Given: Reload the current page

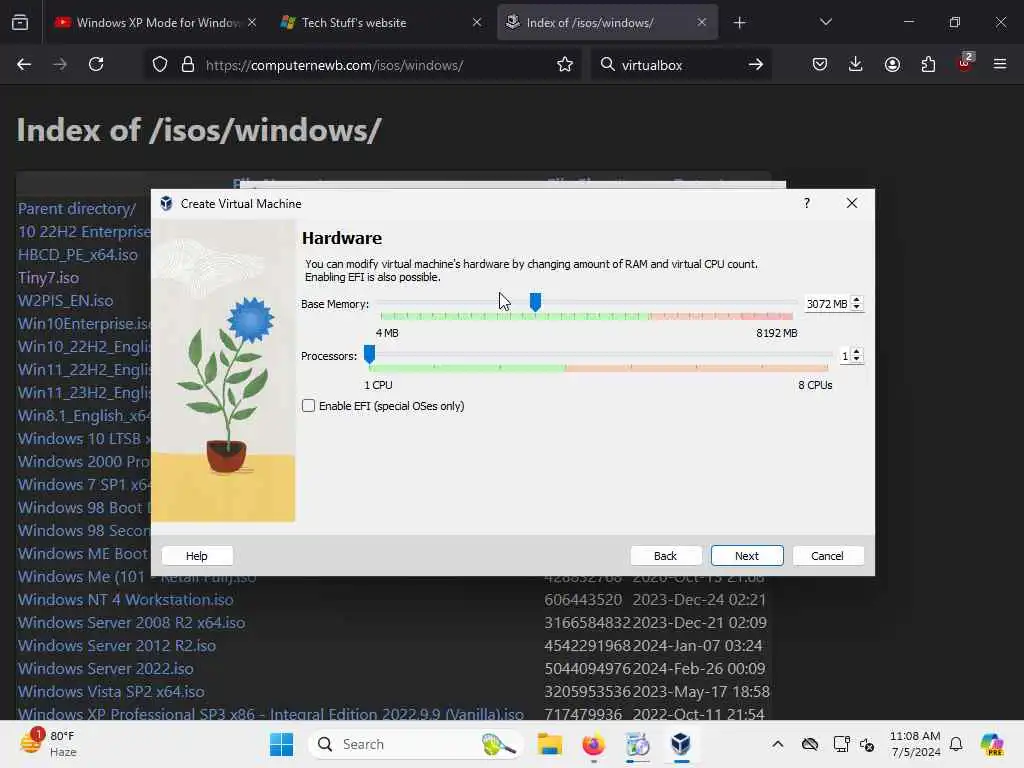Looking at the screenshot, I should pyautogui.click(x=96, y=65).
